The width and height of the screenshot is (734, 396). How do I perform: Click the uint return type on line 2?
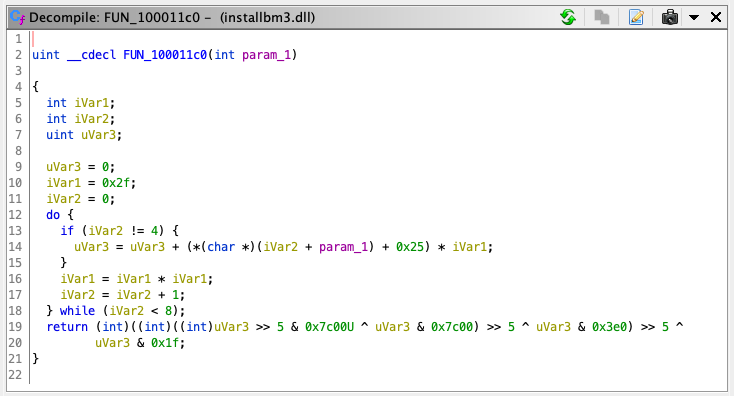(46, 55)
